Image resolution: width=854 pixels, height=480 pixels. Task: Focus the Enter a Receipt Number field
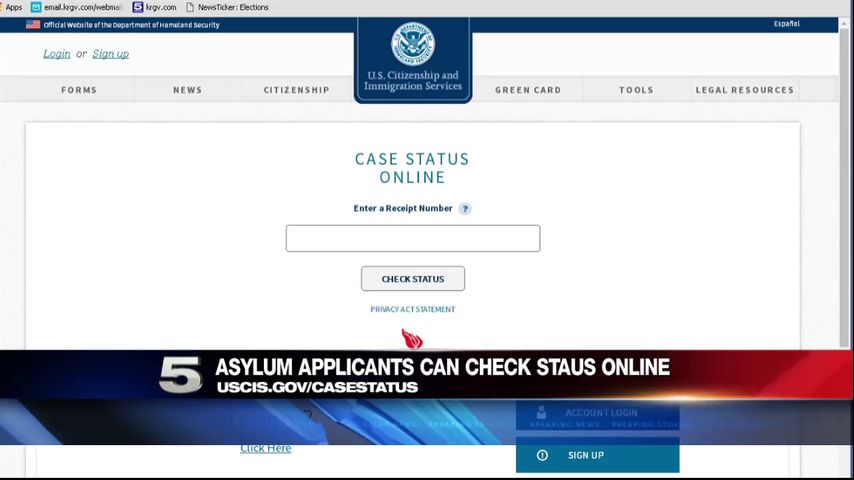coord(413,239)
